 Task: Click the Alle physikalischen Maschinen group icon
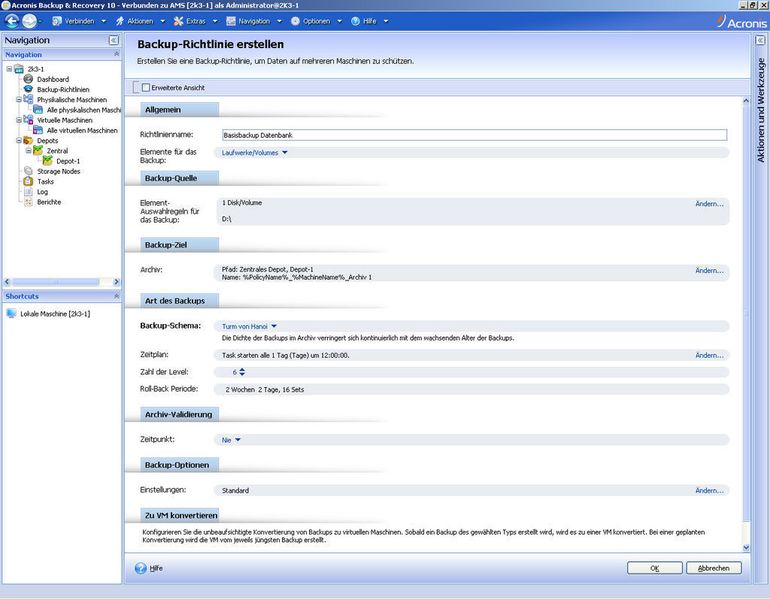[38, 110]
